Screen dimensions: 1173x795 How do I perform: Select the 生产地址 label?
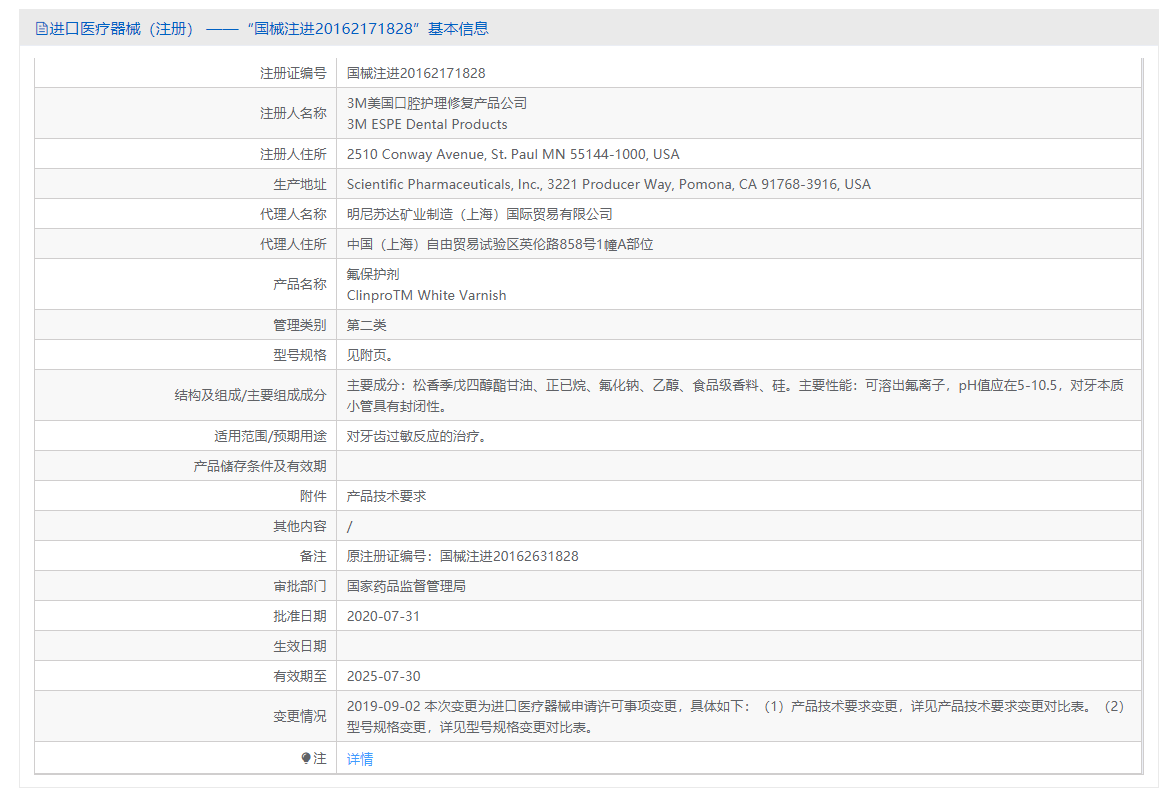click(300, 184)
